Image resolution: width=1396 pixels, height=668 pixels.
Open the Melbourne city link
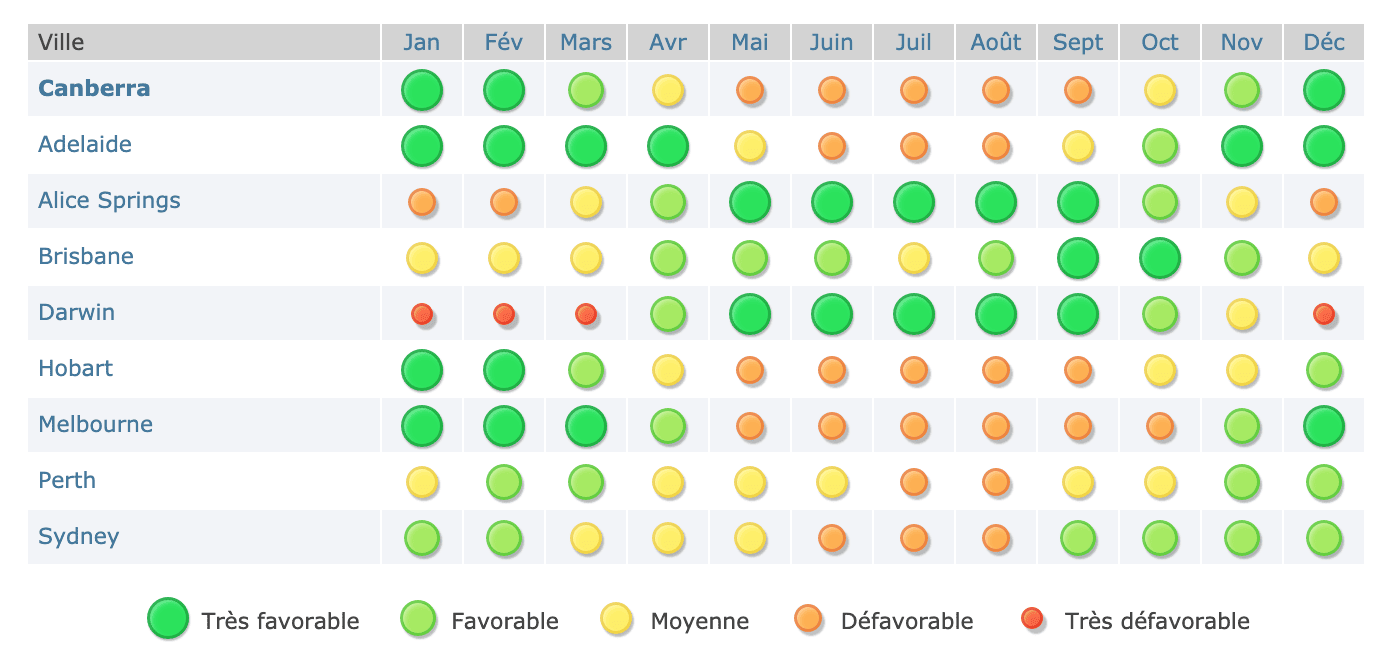(95, 424)
